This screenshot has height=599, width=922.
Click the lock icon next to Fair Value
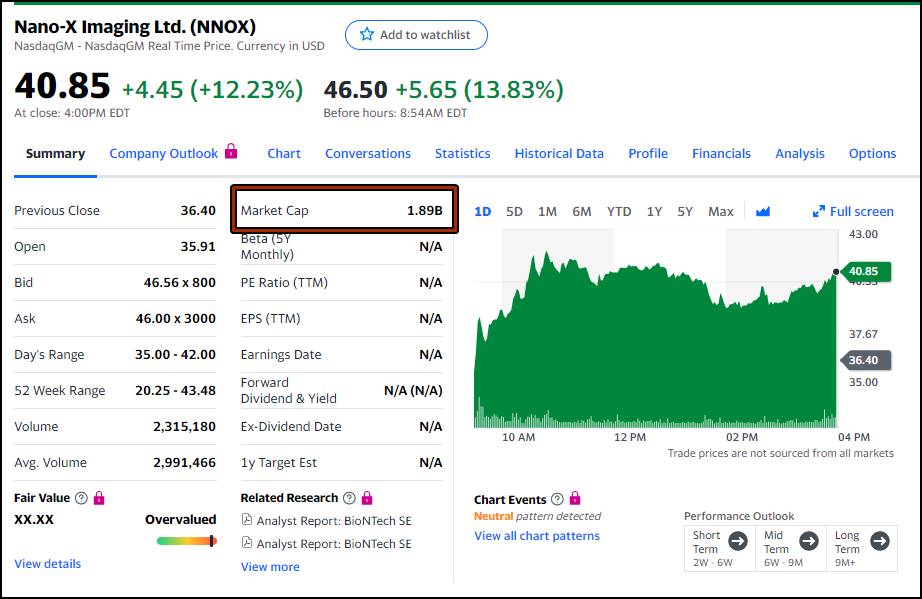pyautogui.click(x=99, y=498)
